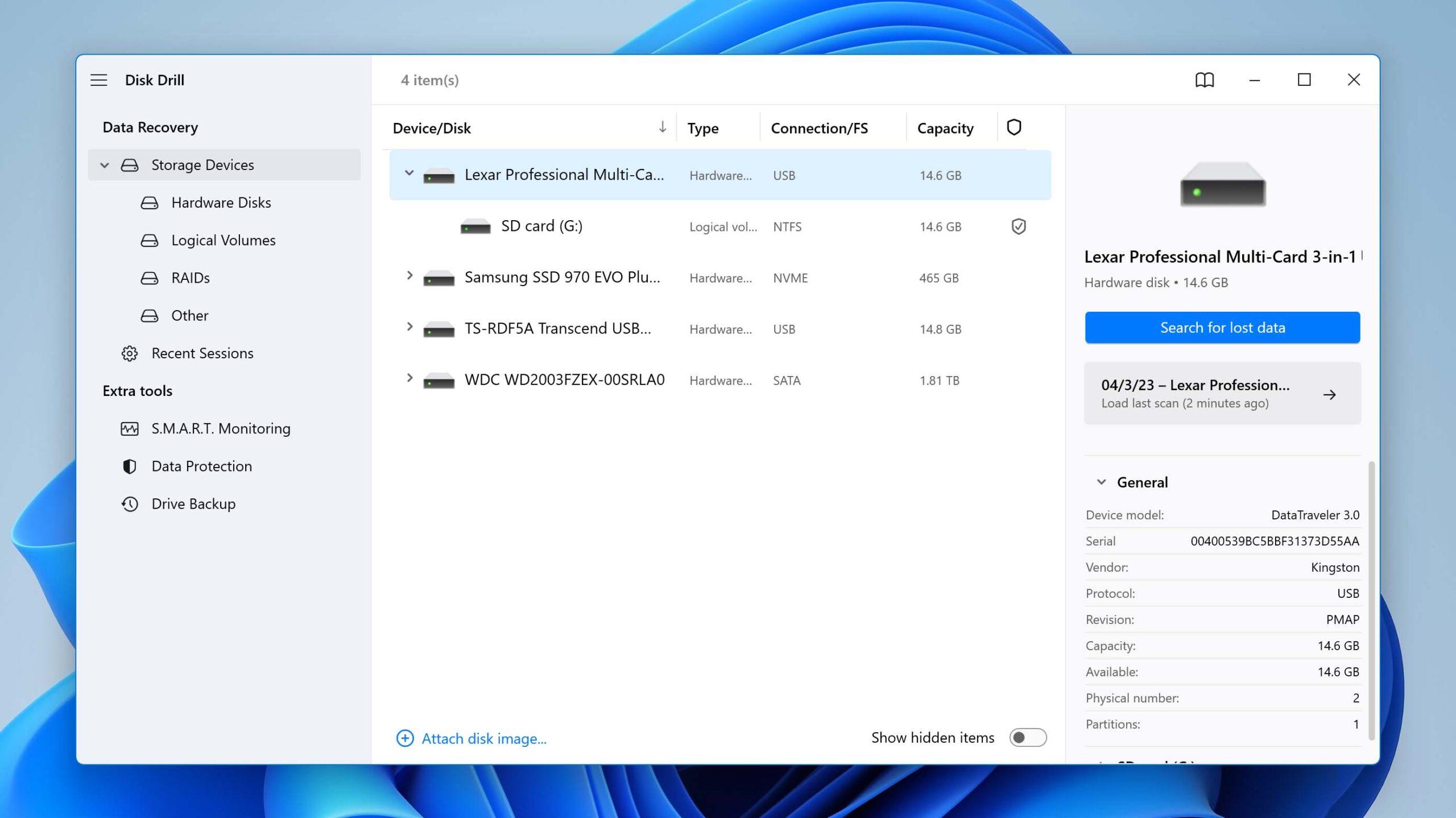Sort by the Type column header
Screen dimensions: 1456x818
[703, 129]
